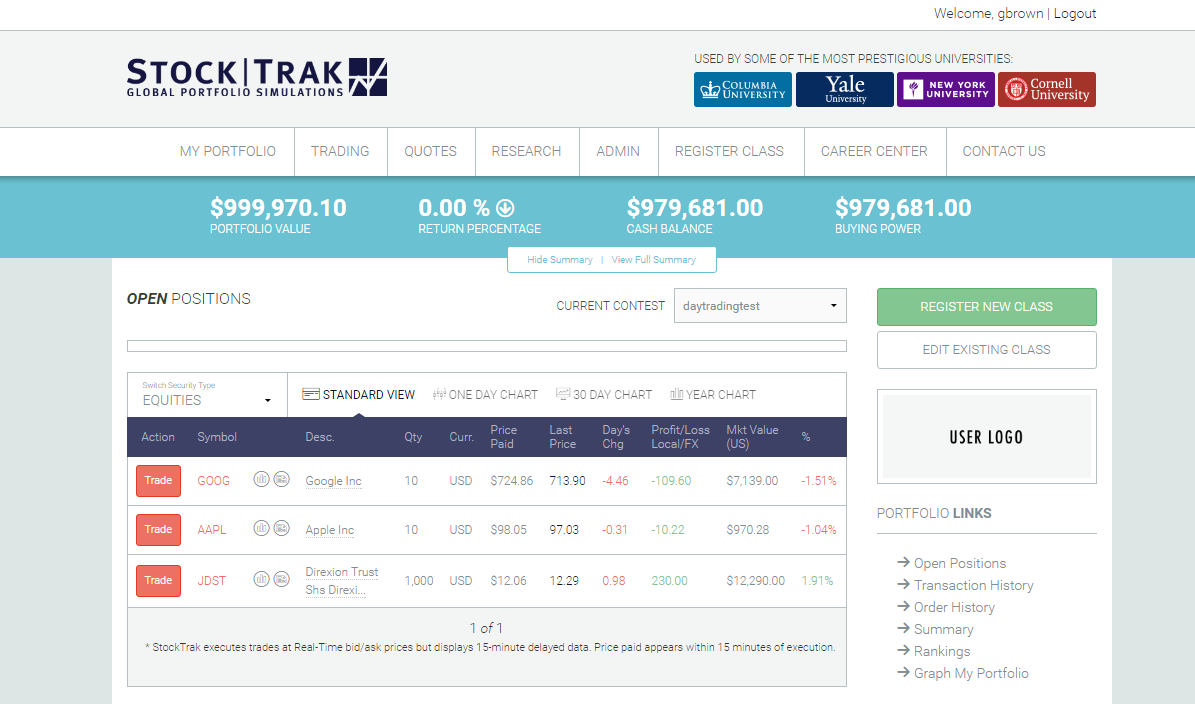Image resolution: width=1195 pixels, height=704 pixels.
Task: Open the Transaction History link
Action: pyautogui.click(x=973, y=585)
